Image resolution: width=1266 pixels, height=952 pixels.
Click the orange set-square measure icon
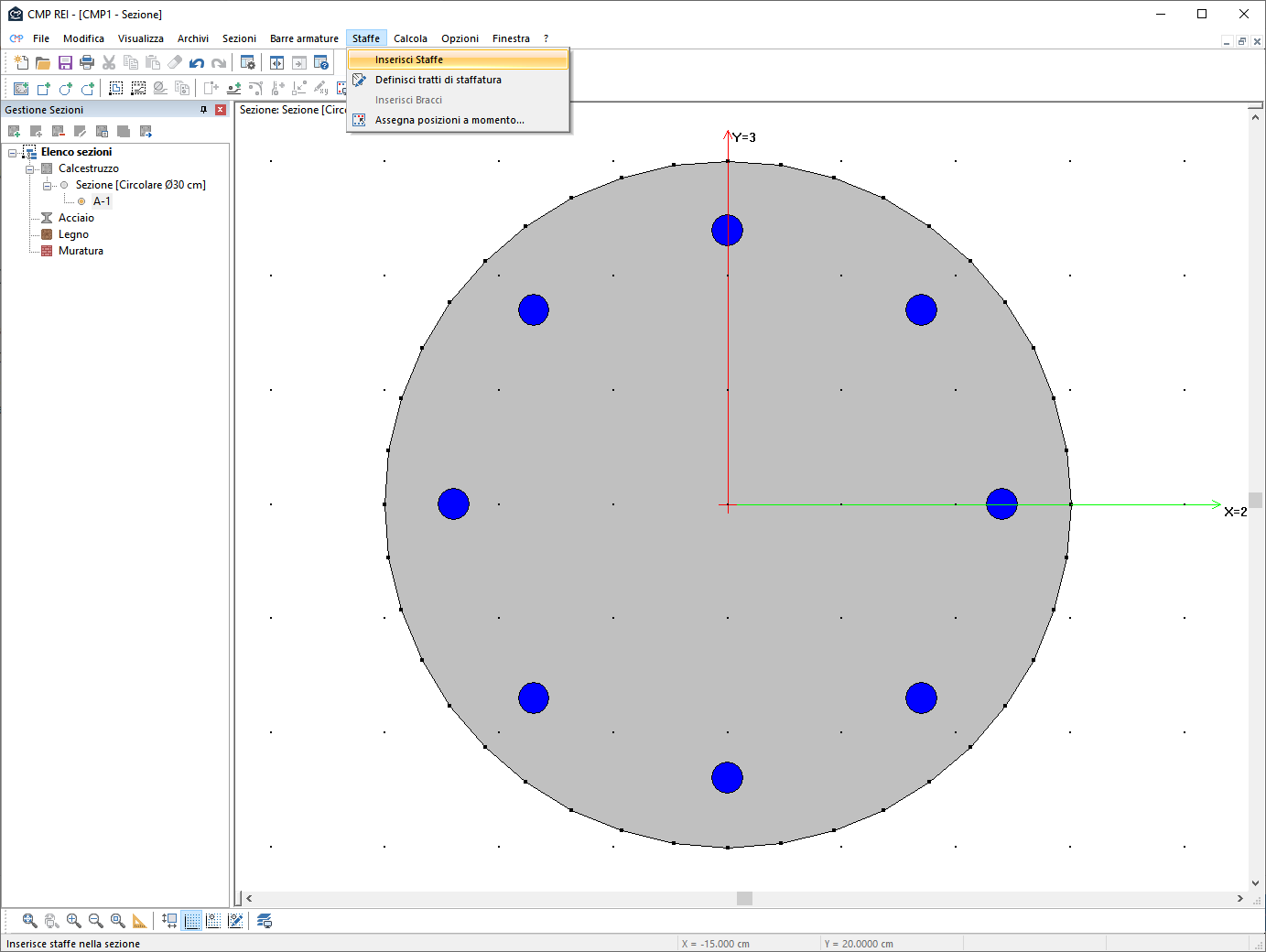(140, 921)
